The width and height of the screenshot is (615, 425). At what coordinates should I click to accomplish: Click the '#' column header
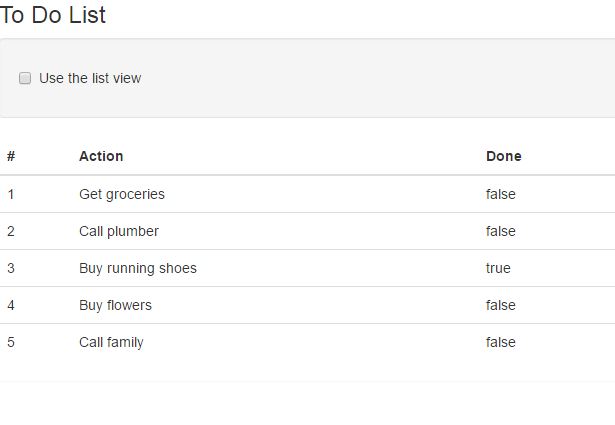coord(11,156)
